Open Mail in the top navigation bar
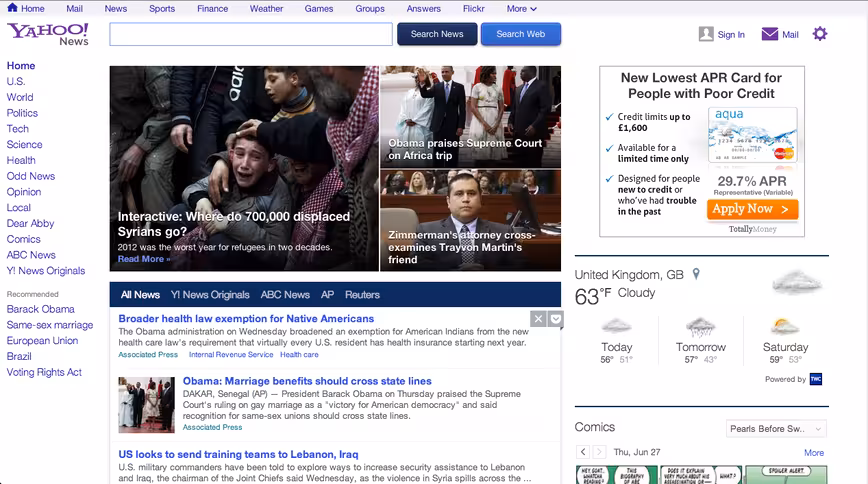Screen dimensions: 868x484 coord(74,9)
